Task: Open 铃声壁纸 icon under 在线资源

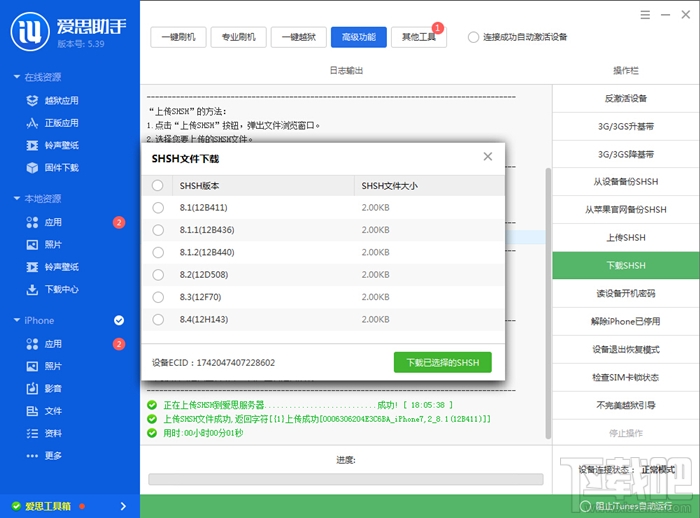Action: 32,145
